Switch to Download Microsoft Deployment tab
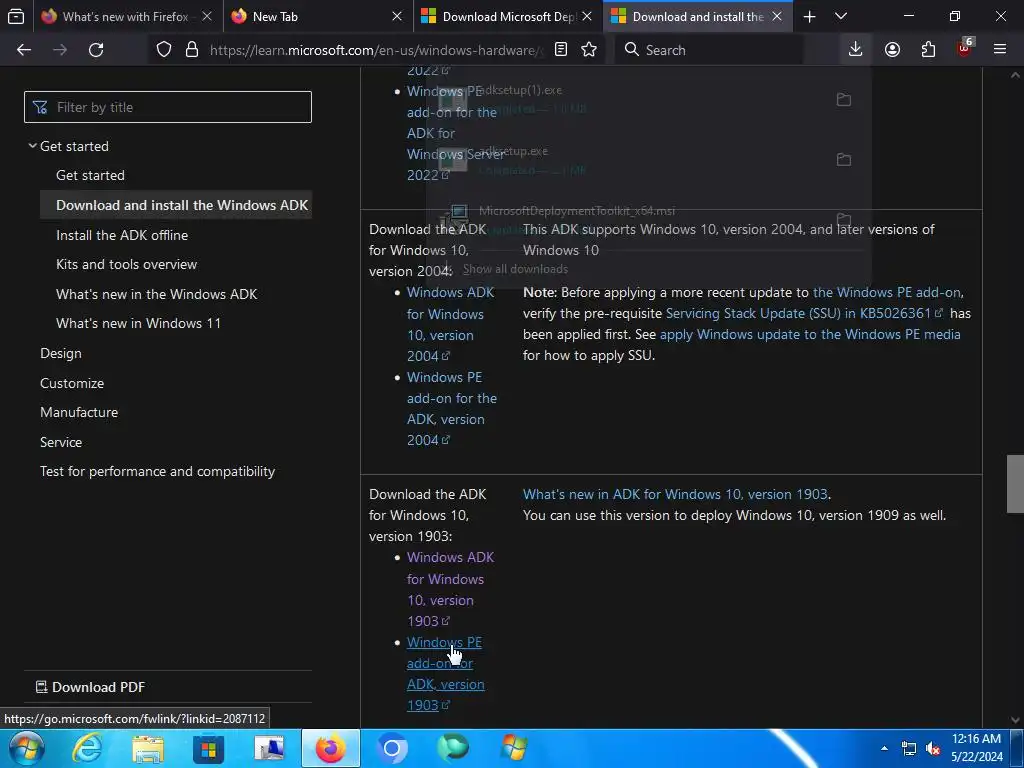This screenshot has height=768, width=1024. coord(507,16)
